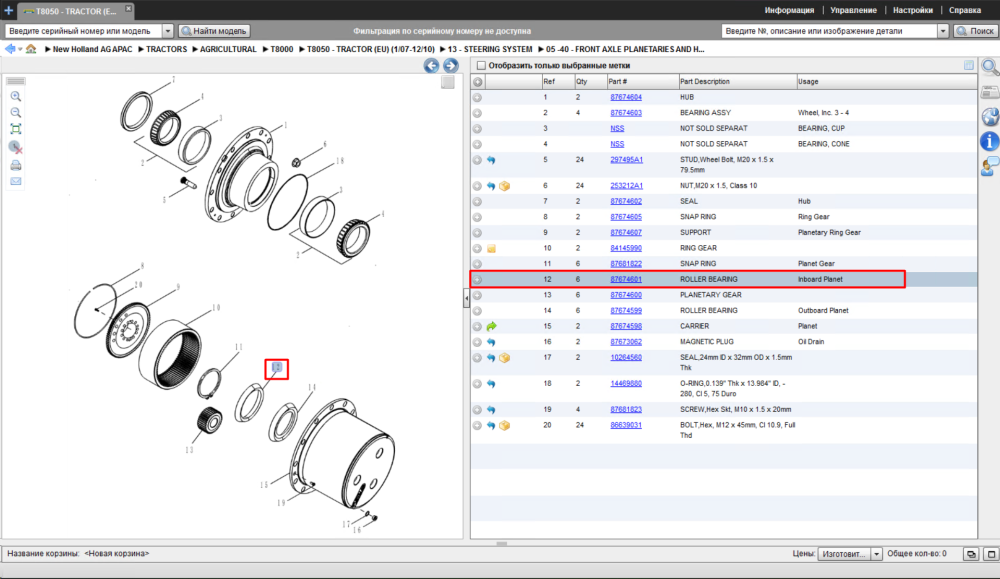
Task: Add the HUB row to the basket via its plus icon
Action: click(477, 98)
